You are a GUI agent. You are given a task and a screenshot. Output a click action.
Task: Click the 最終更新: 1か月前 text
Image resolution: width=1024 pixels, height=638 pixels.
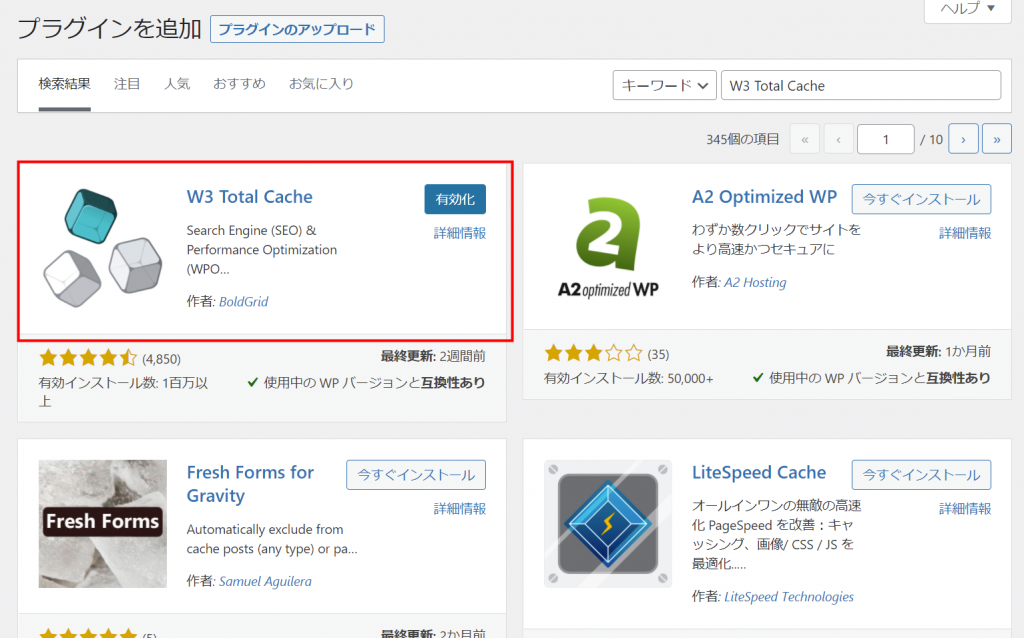pos(938,351)
